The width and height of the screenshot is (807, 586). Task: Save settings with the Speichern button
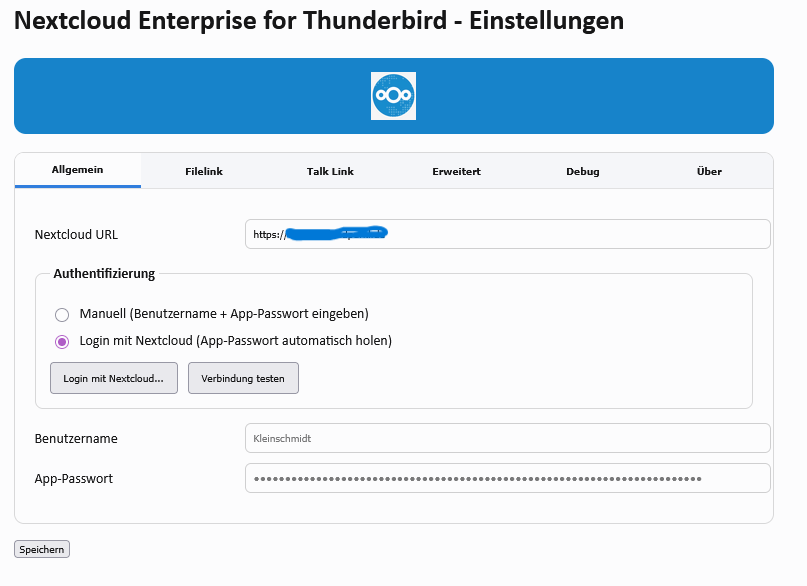(42, 550)
